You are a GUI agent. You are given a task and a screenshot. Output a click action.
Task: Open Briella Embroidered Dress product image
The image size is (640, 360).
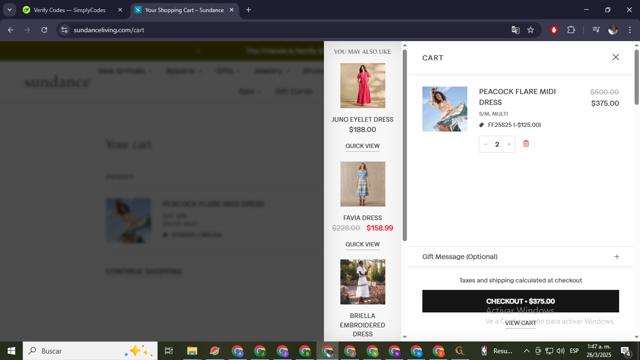click(362, 282)
